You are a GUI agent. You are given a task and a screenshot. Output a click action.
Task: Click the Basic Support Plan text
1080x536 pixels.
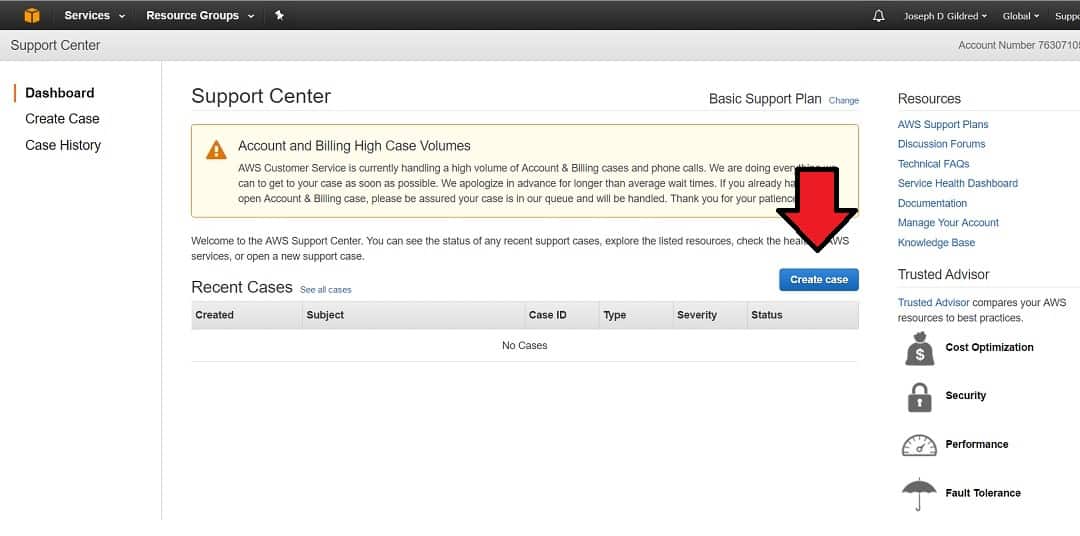tap(765, 99)
